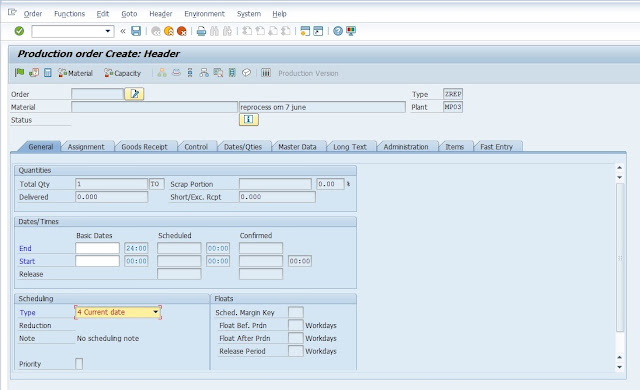Screen dimensions: 640x390
Task: Click the Next Page navigation icon
Action: click(273, 31)
